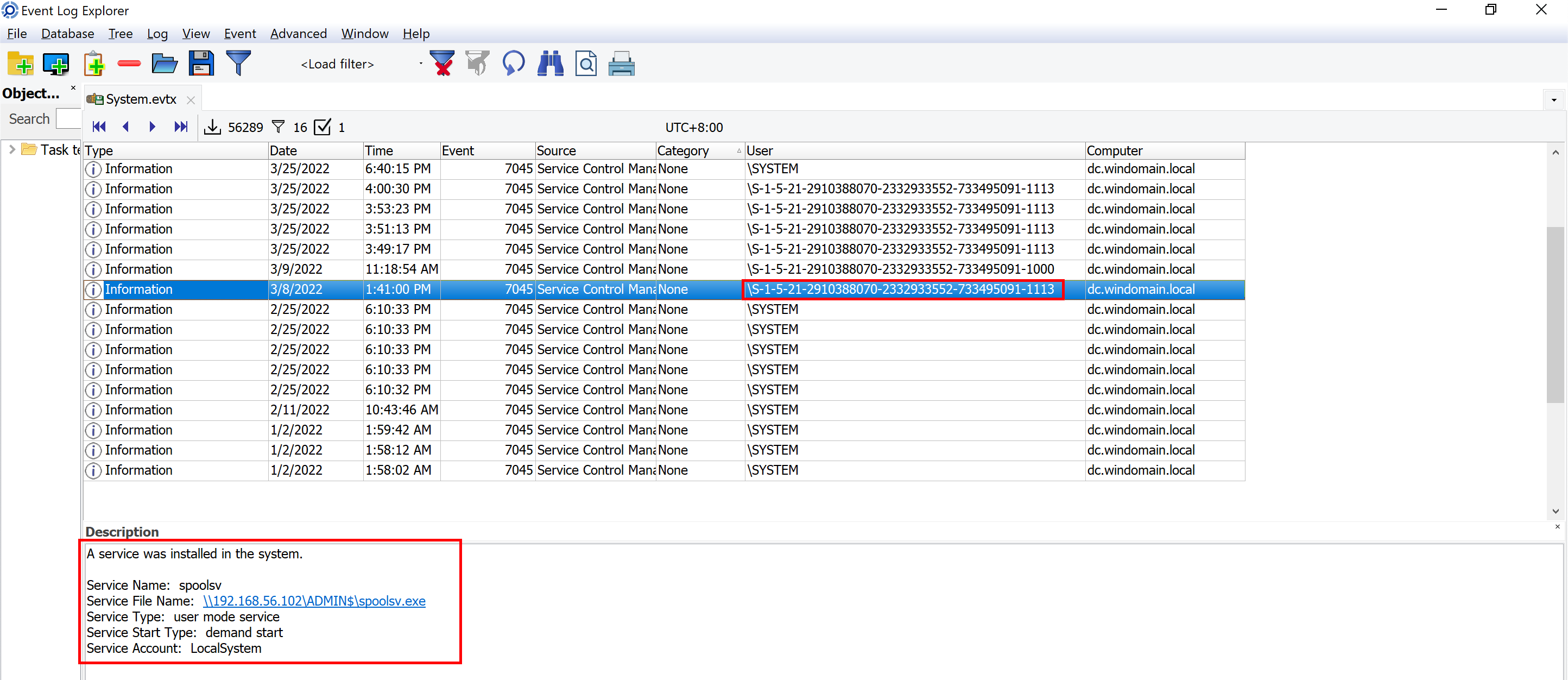
Task: Go to next event arrow
Action: [x=152, y=127]
